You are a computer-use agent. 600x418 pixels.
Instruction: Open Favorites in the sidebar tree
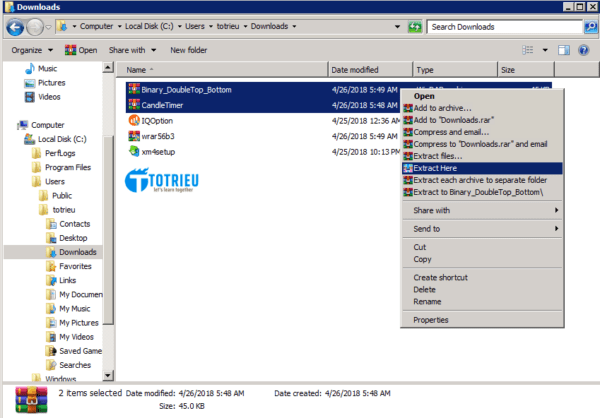69,266
